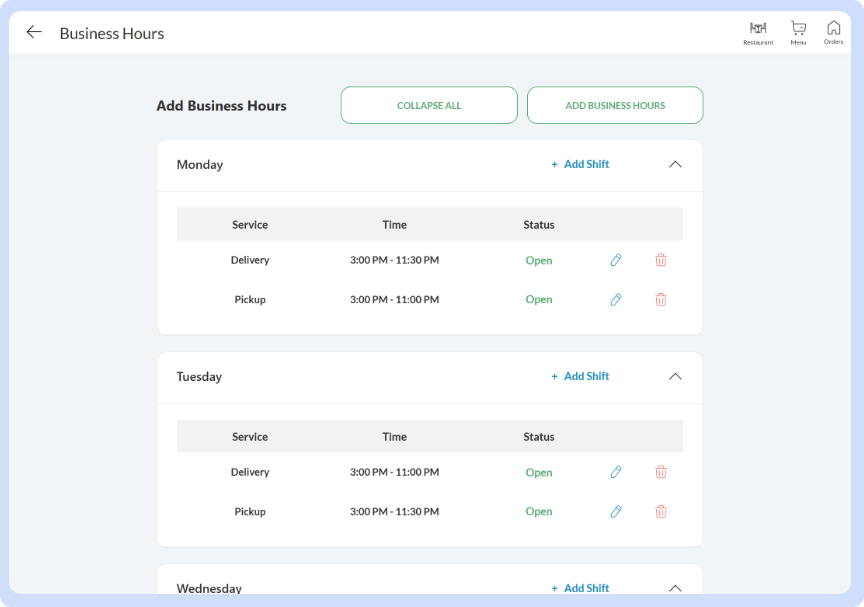This screenshot has width=864, height=607.
Task: Edit Monday Delivery shift with pencil icon
Action: pyautogui.click(x=616, y=260)
